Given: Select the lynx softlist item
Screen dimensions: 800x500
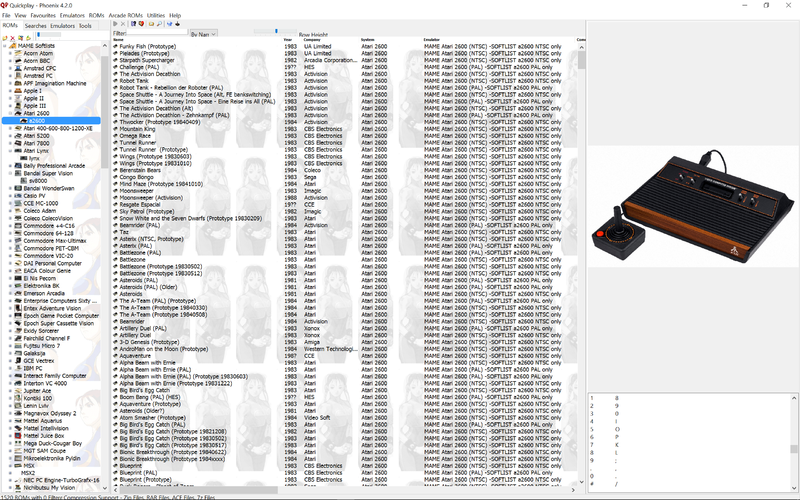Looking at the screenshot, I should coord(34,158).
